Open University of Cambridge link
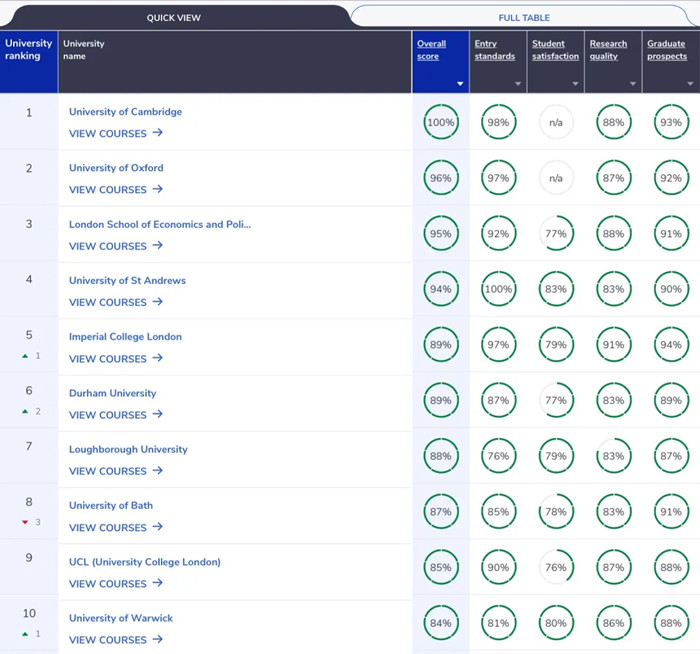 (x=125, y=112)
